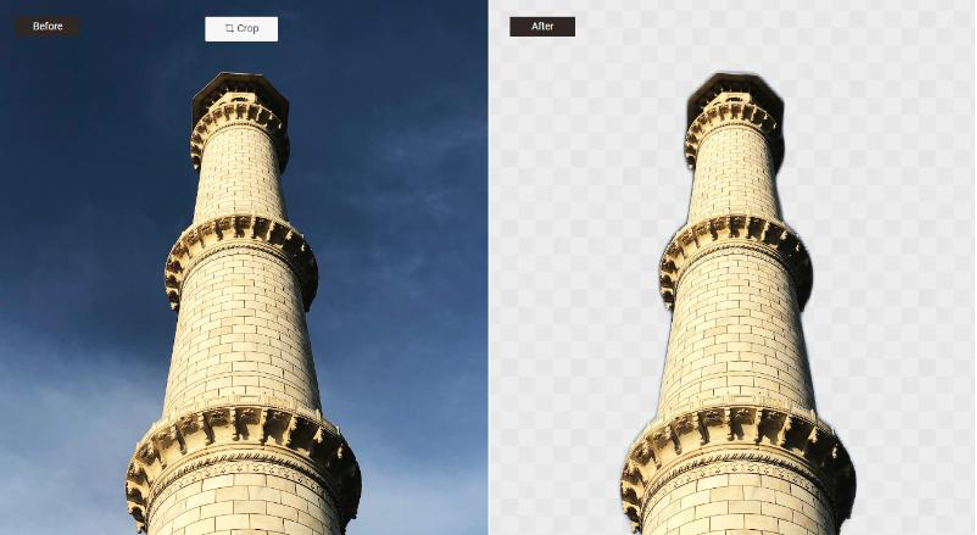977x535 pixels.
Task: Select the After label
Action: coord(542,26)
